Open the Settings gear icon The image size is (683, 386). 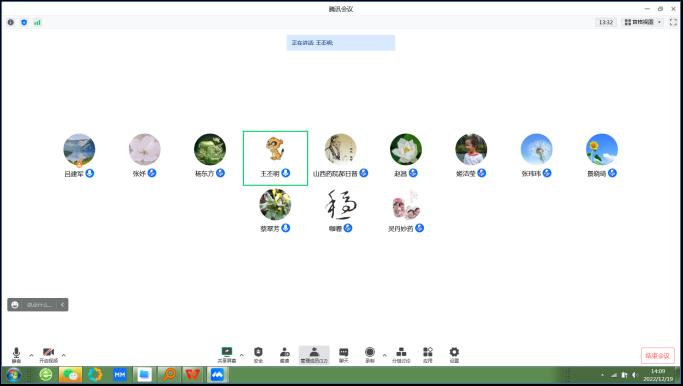[x=454, y=355]
